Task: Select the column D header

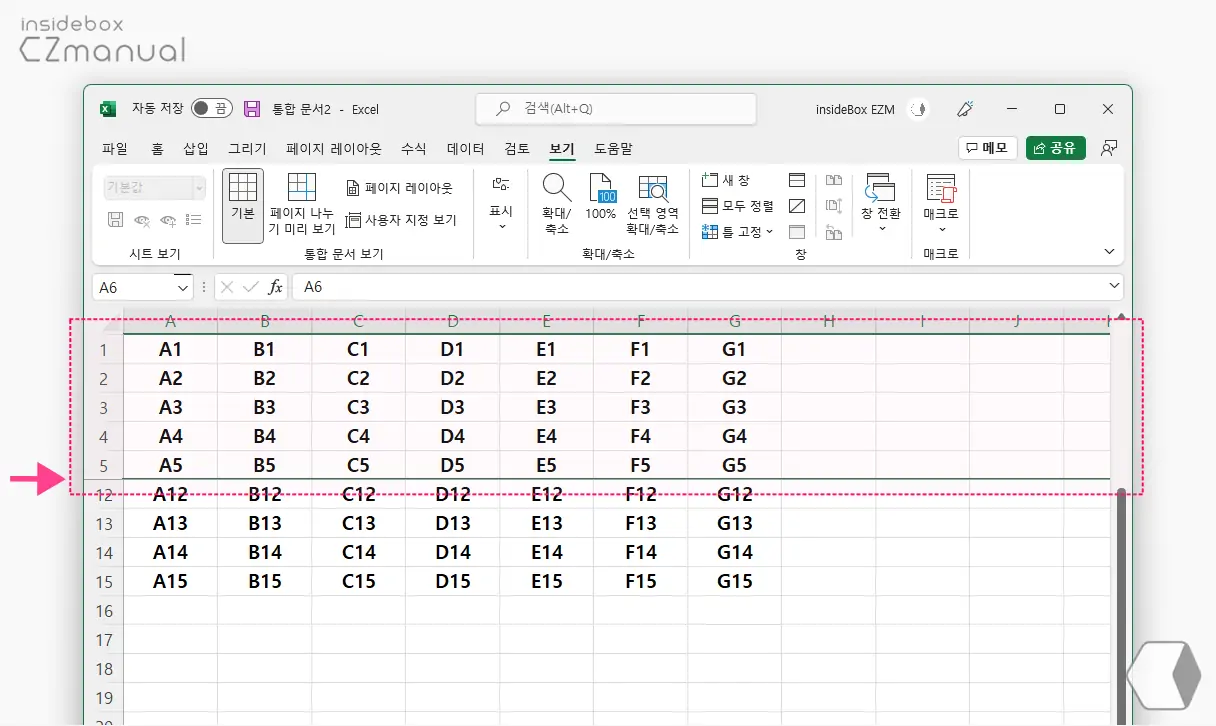Action: 452,322
